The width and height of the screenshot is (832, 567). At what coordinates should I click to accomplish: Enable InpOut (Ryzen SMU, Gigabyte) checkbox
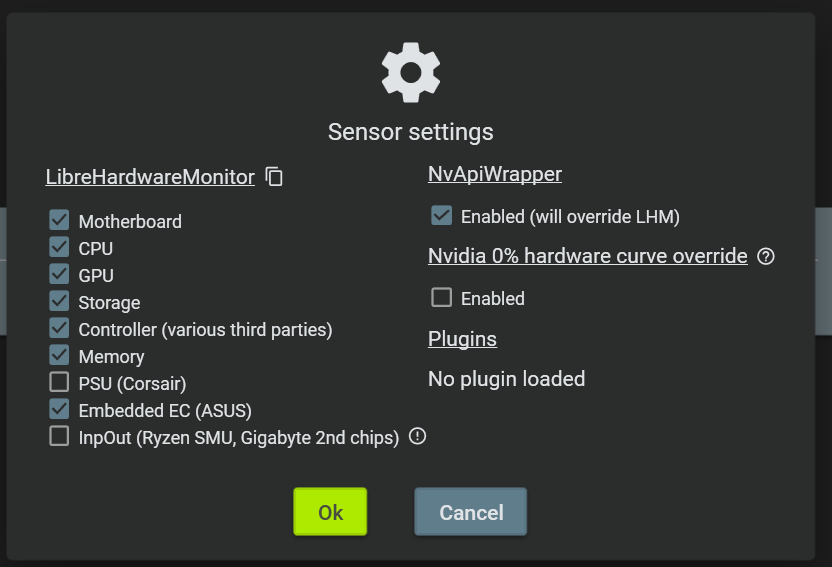coord(60,436)
